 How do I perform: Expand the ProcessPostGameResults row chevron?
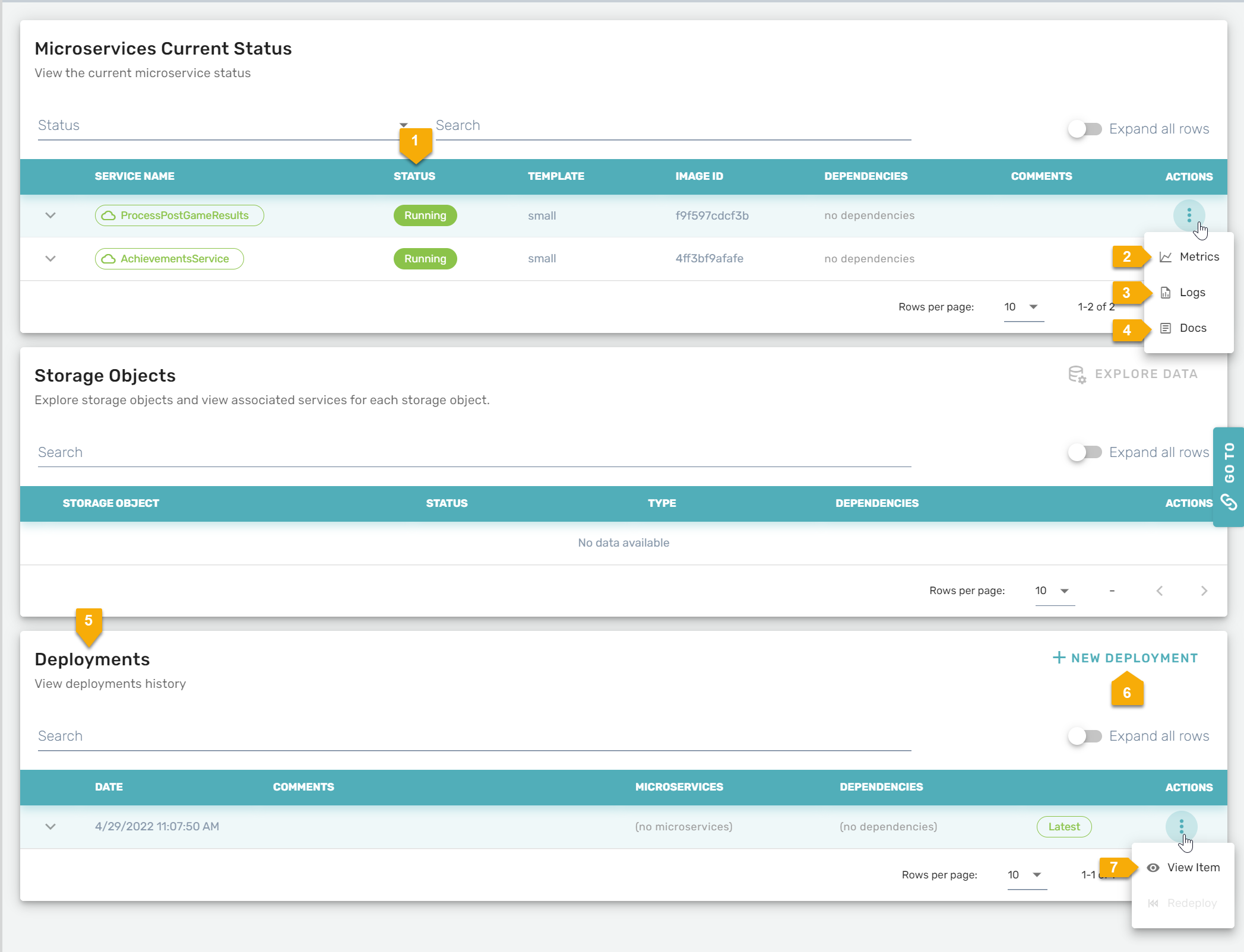coord(50,215)
